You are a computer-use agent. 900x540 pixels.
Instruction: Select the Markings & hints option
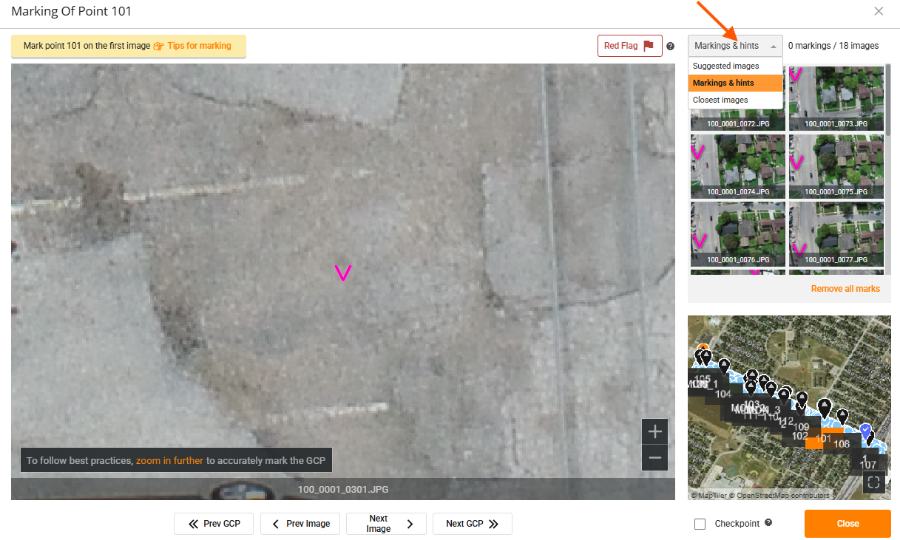coord(724,83)
